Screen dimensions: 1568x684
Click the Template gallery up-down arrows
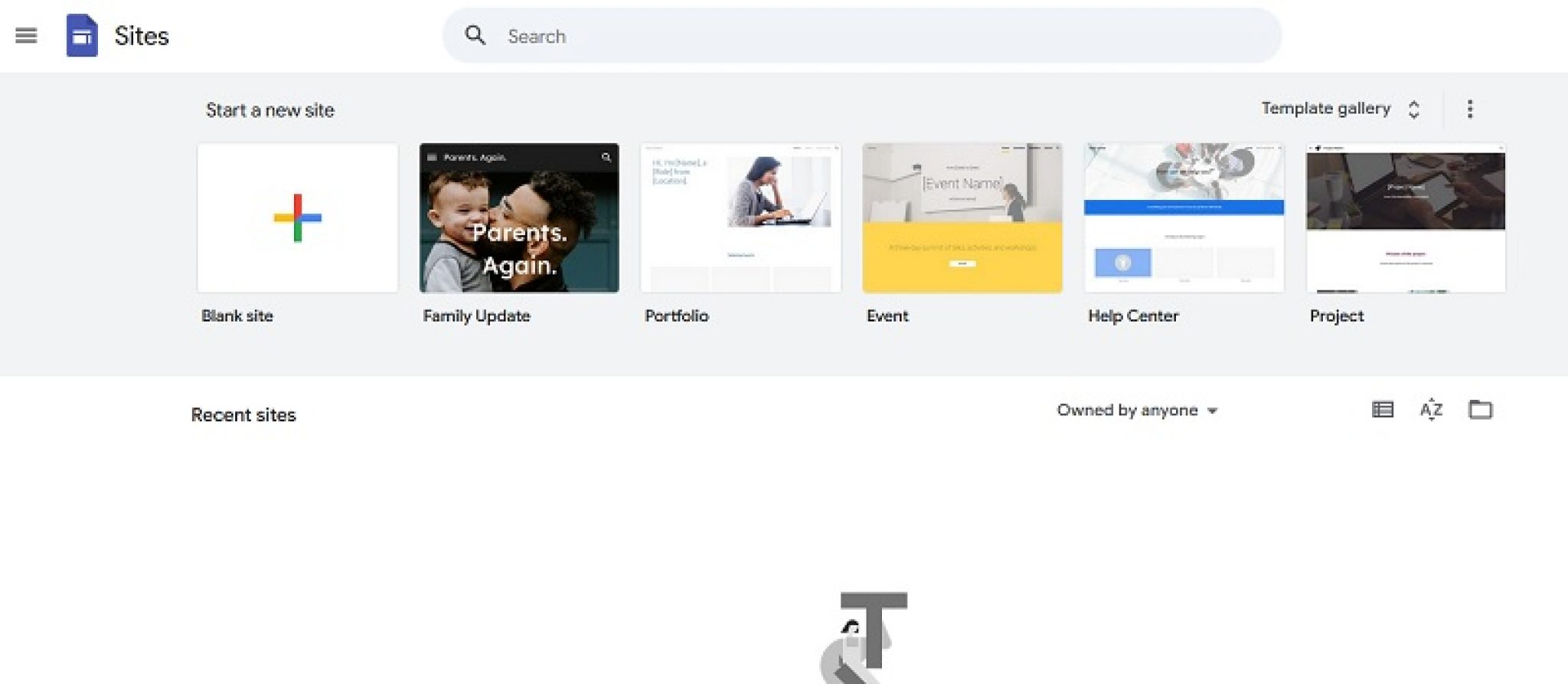pos(1413,110)
